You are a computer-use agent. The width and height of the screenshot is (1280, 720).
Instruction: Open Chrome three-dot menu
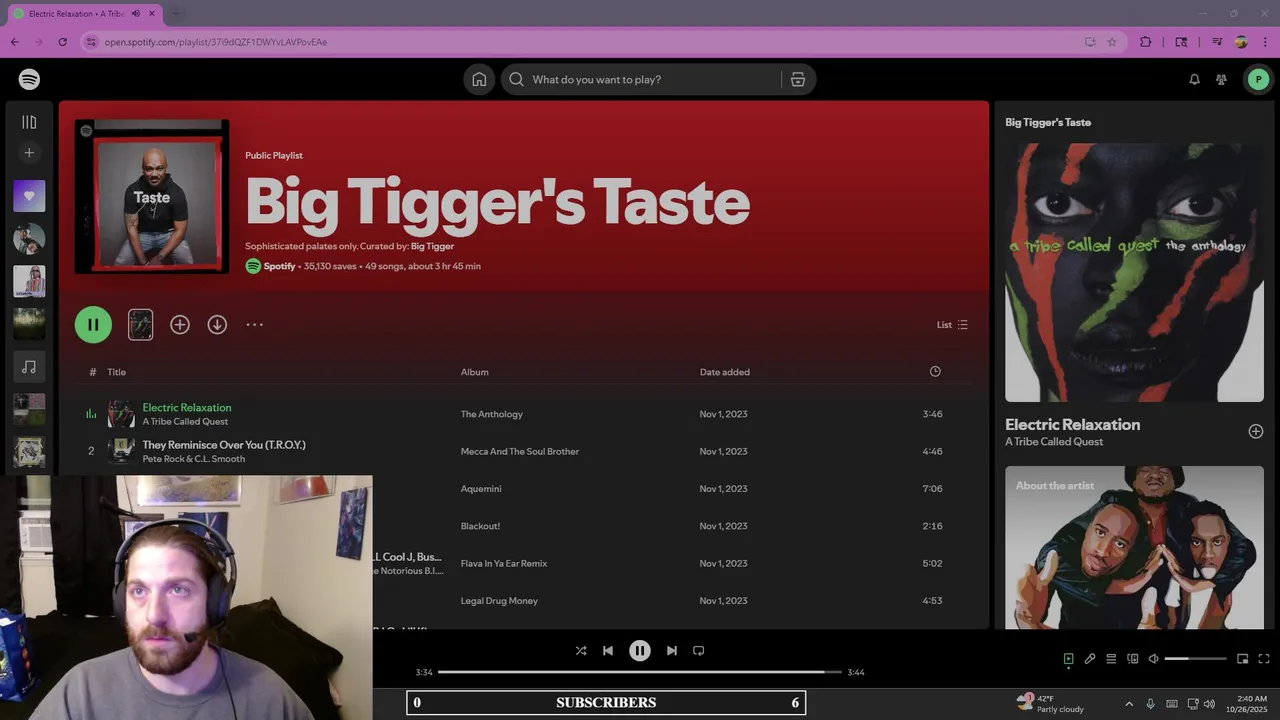click(x=1265, y=42)
